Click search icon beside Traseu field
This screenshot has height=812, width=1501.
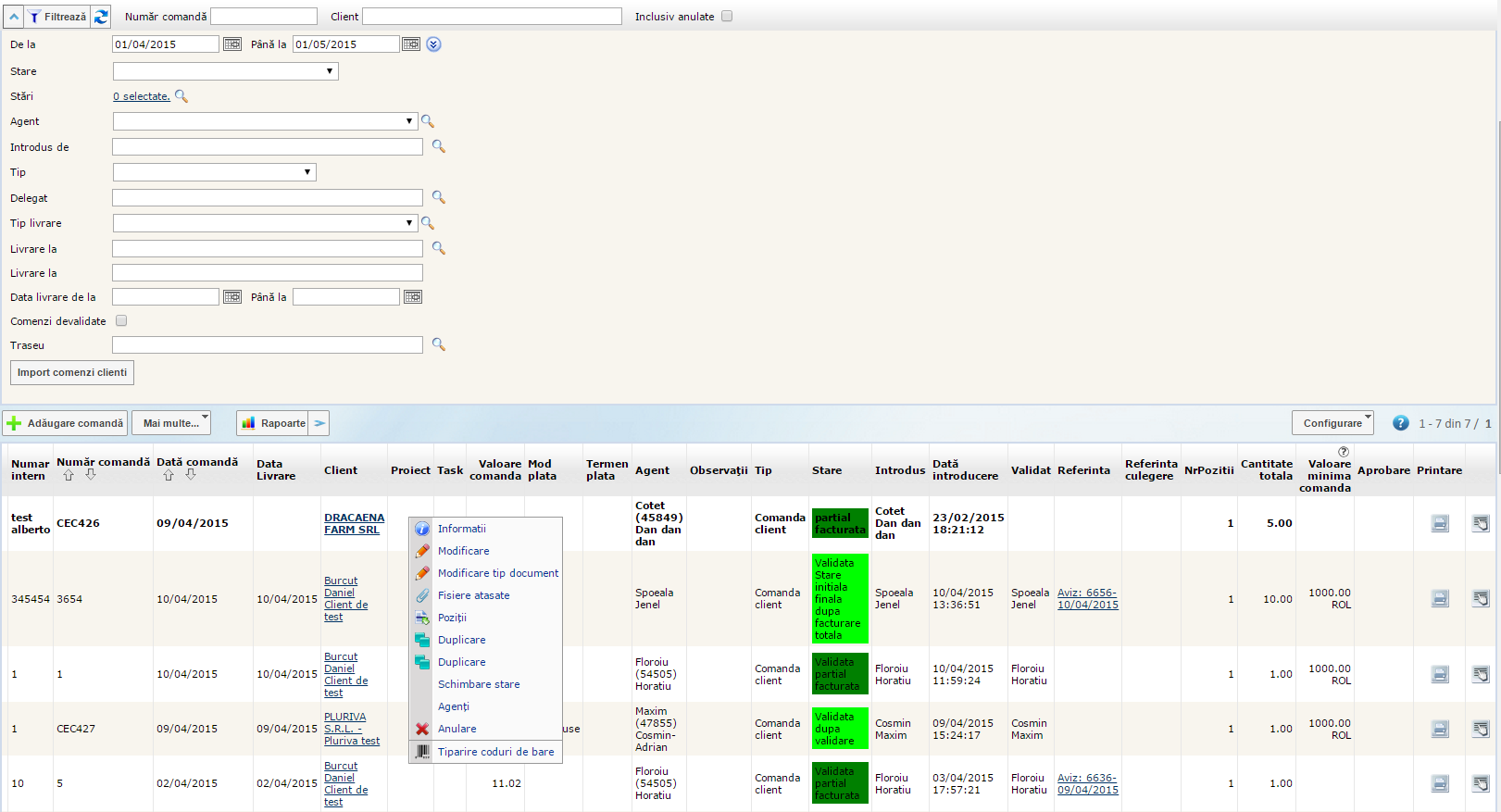(x=439, y=344)
